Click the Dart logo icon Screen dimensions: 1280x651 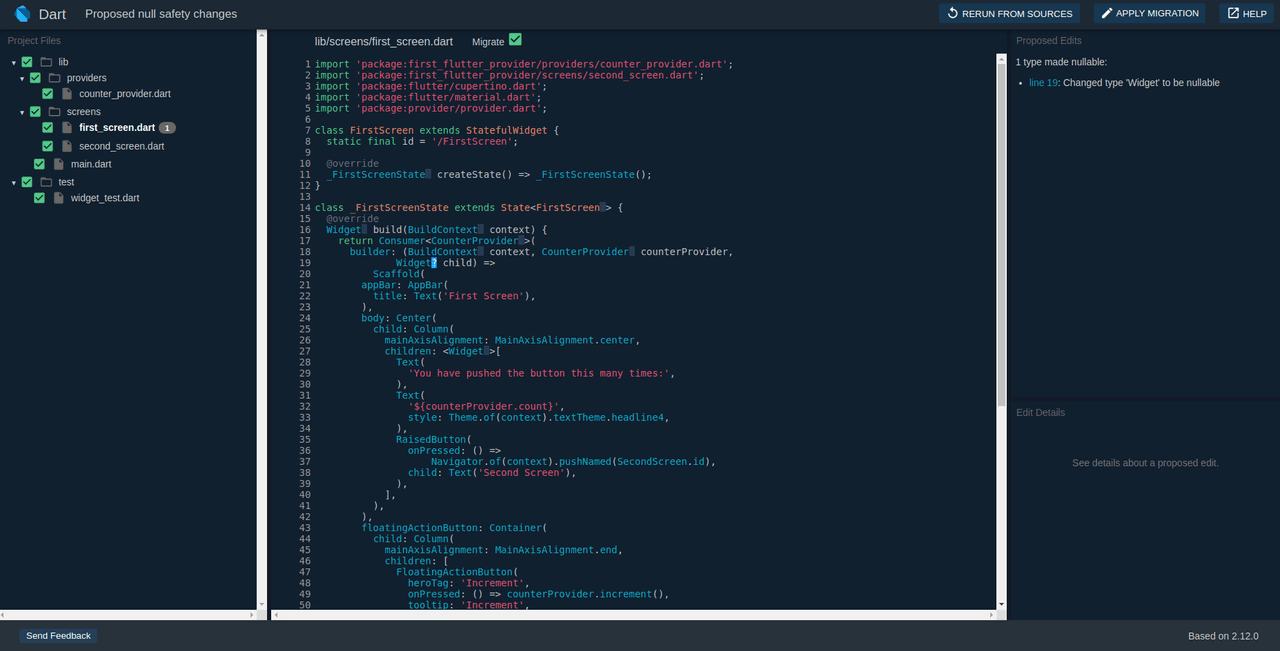(22, 14)
